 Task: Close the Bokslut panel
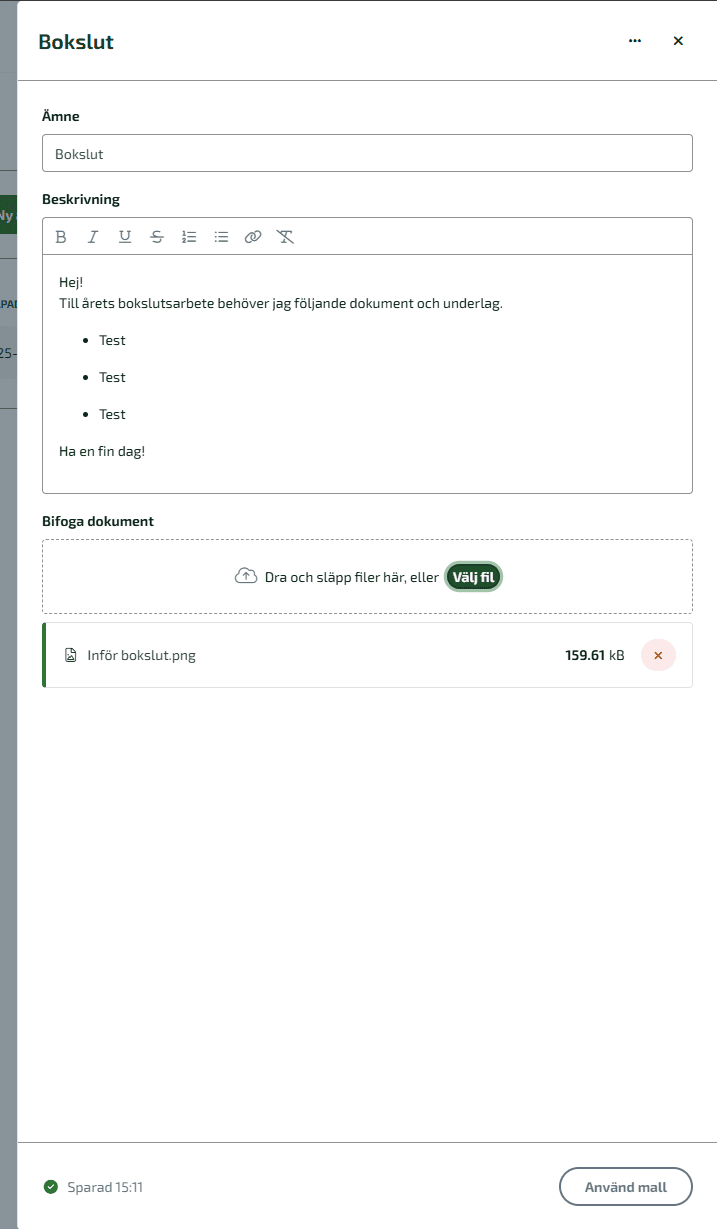[x=678, y=41]
